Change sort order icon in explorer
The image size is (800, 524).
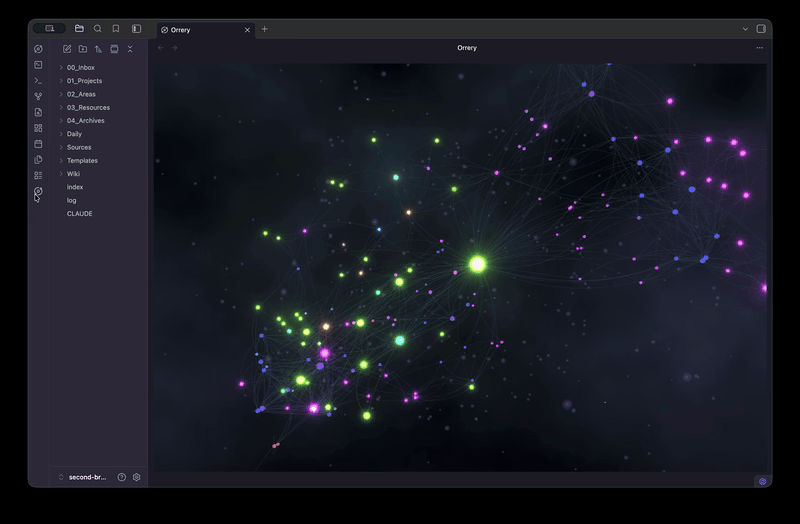(x=98, y=49)
